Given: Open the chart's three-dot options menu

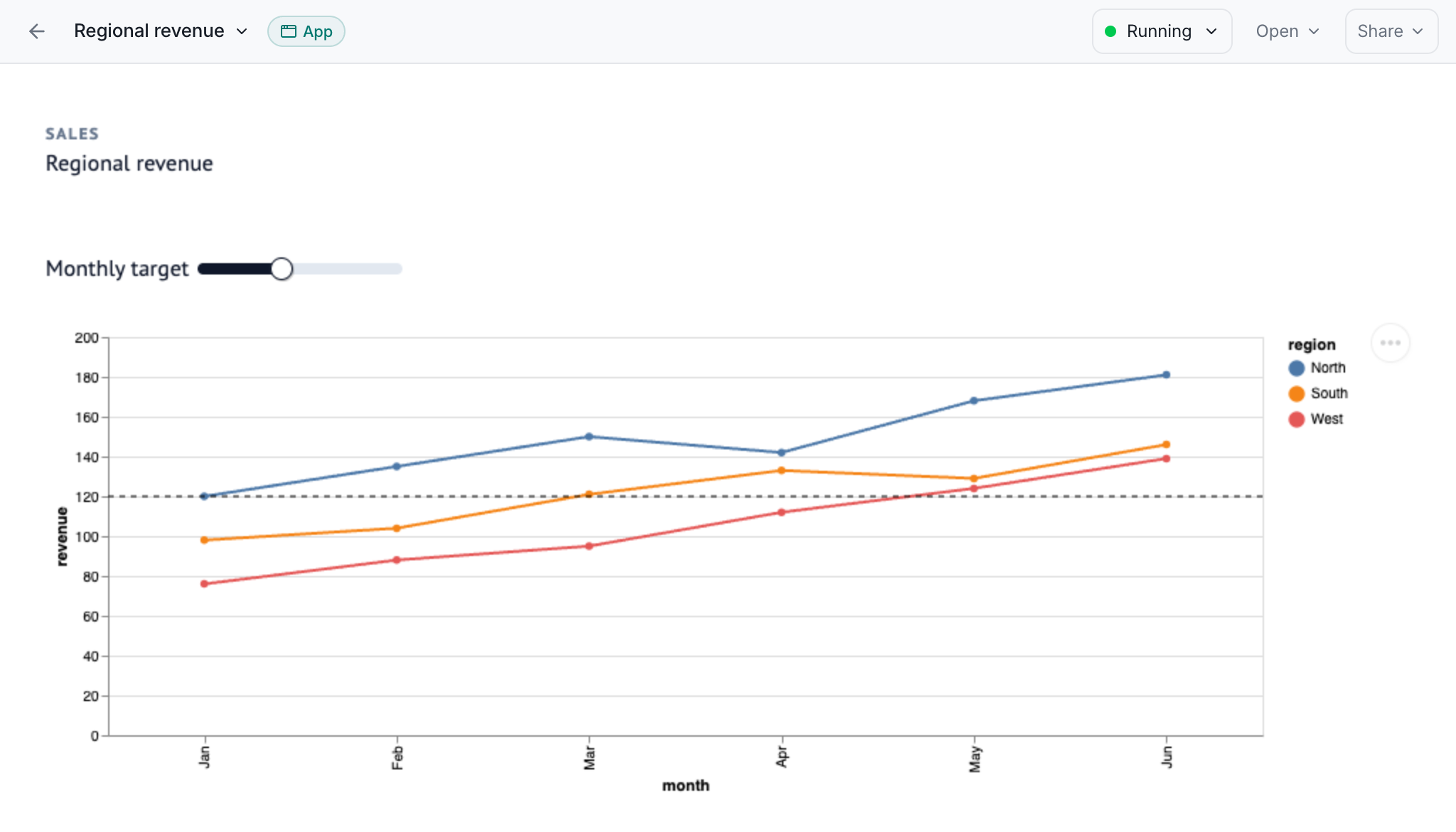Looking at the screenshot, I should [x=1390, y=343].
